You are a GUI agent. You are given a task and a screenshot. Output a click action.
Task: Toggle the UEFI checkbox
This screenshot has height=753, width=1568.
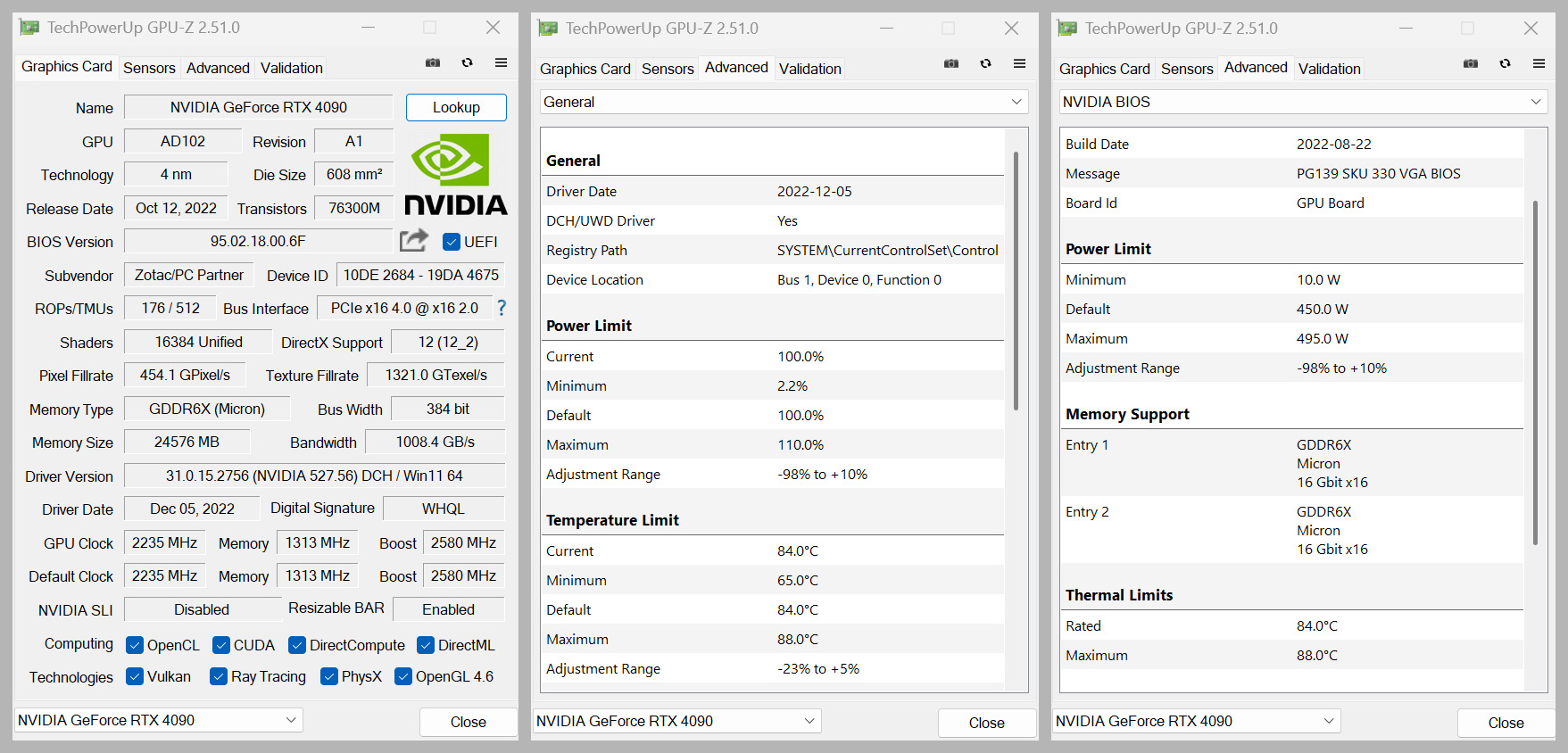(x=452, y=242)
